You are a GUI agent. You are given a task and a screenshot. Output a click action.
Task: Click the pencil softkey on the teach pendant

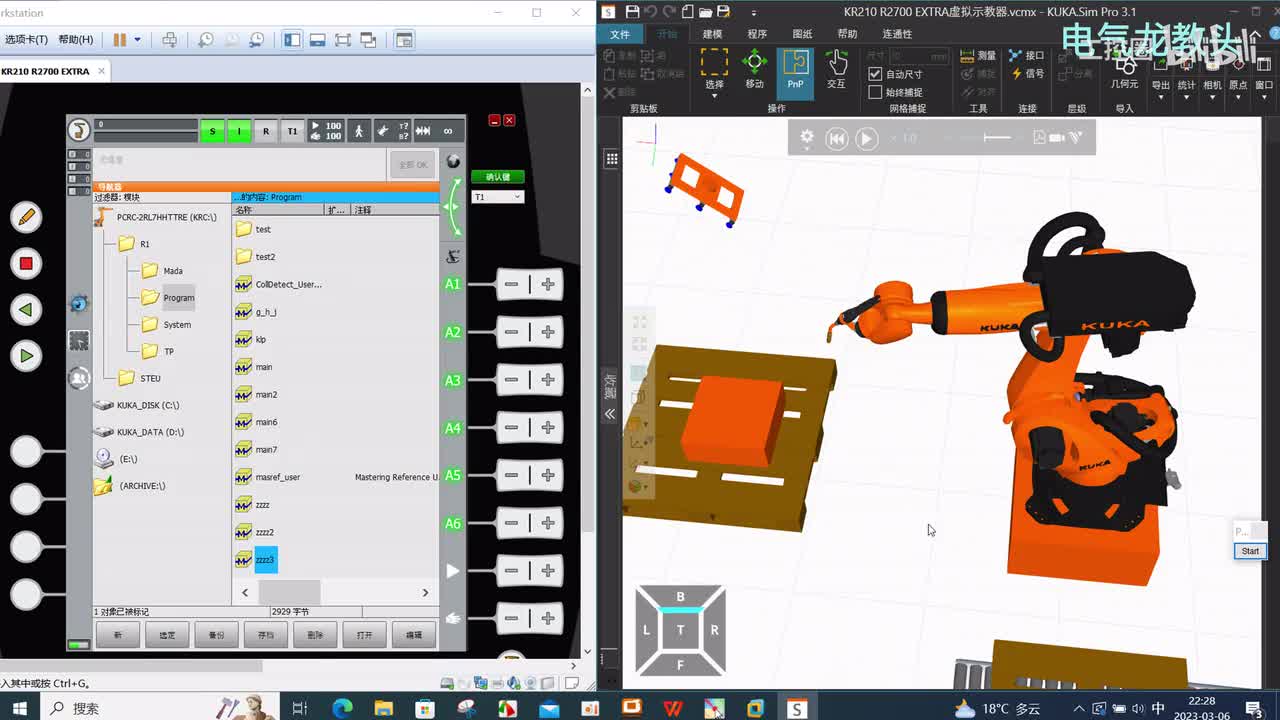click(26, 217)
